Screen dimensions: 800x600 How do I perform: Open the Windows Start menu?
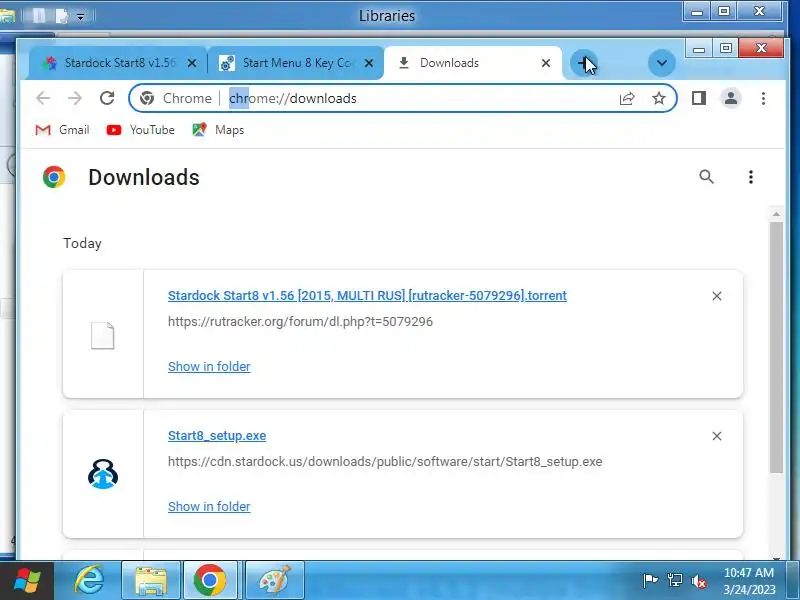(x=27, y=581)
